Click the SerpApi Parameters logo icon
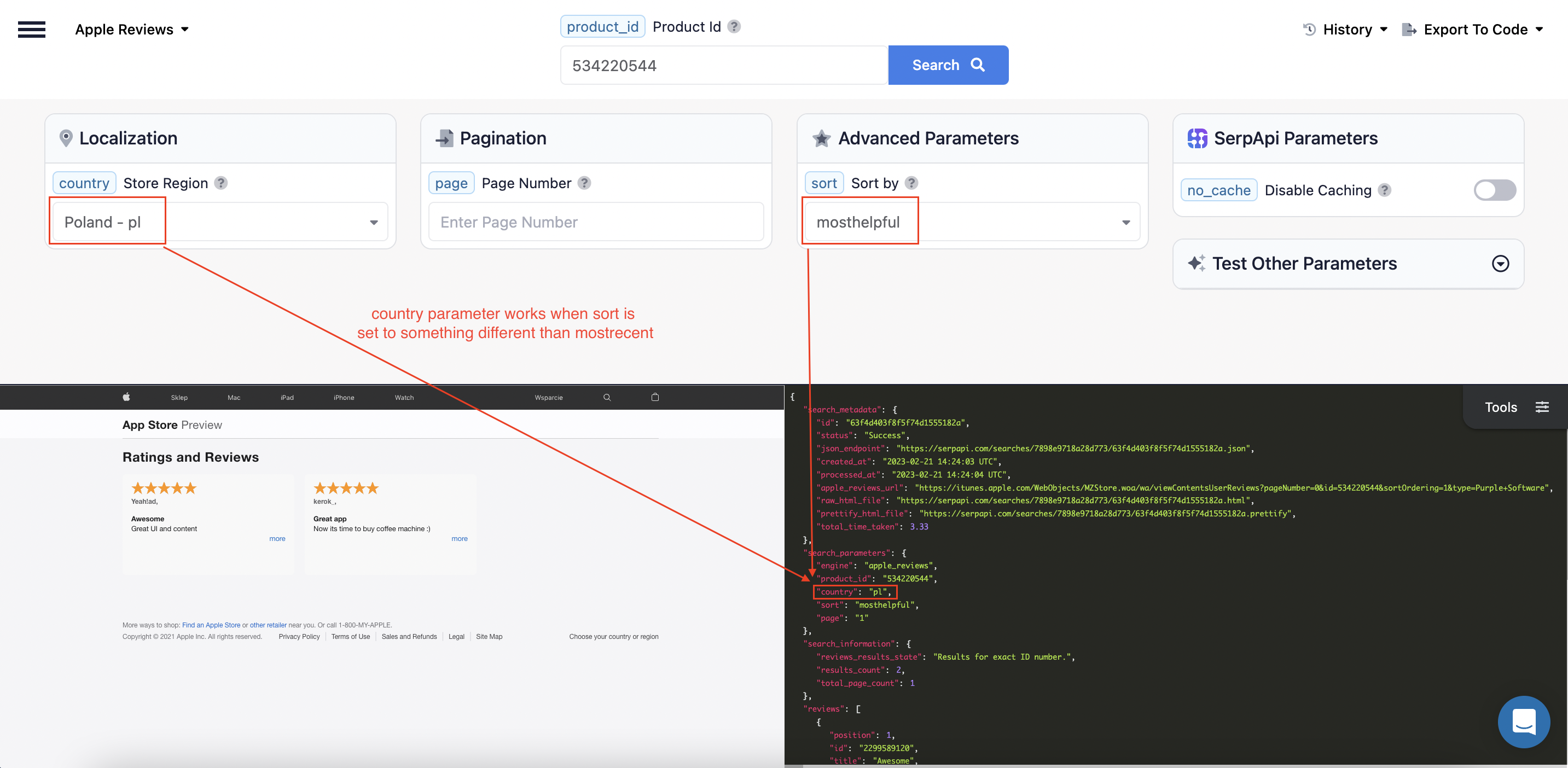This screenshot has height=768, width=1568. tap(1197, 138)
